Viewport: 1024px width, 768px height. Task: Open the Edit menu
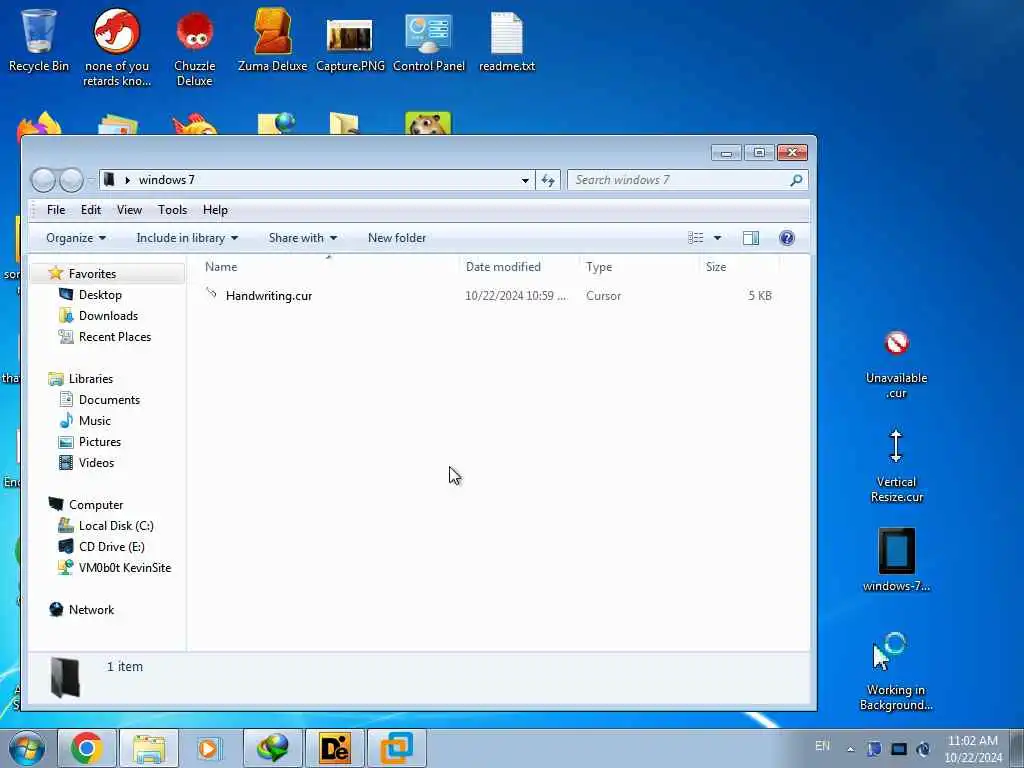[91, 210]
